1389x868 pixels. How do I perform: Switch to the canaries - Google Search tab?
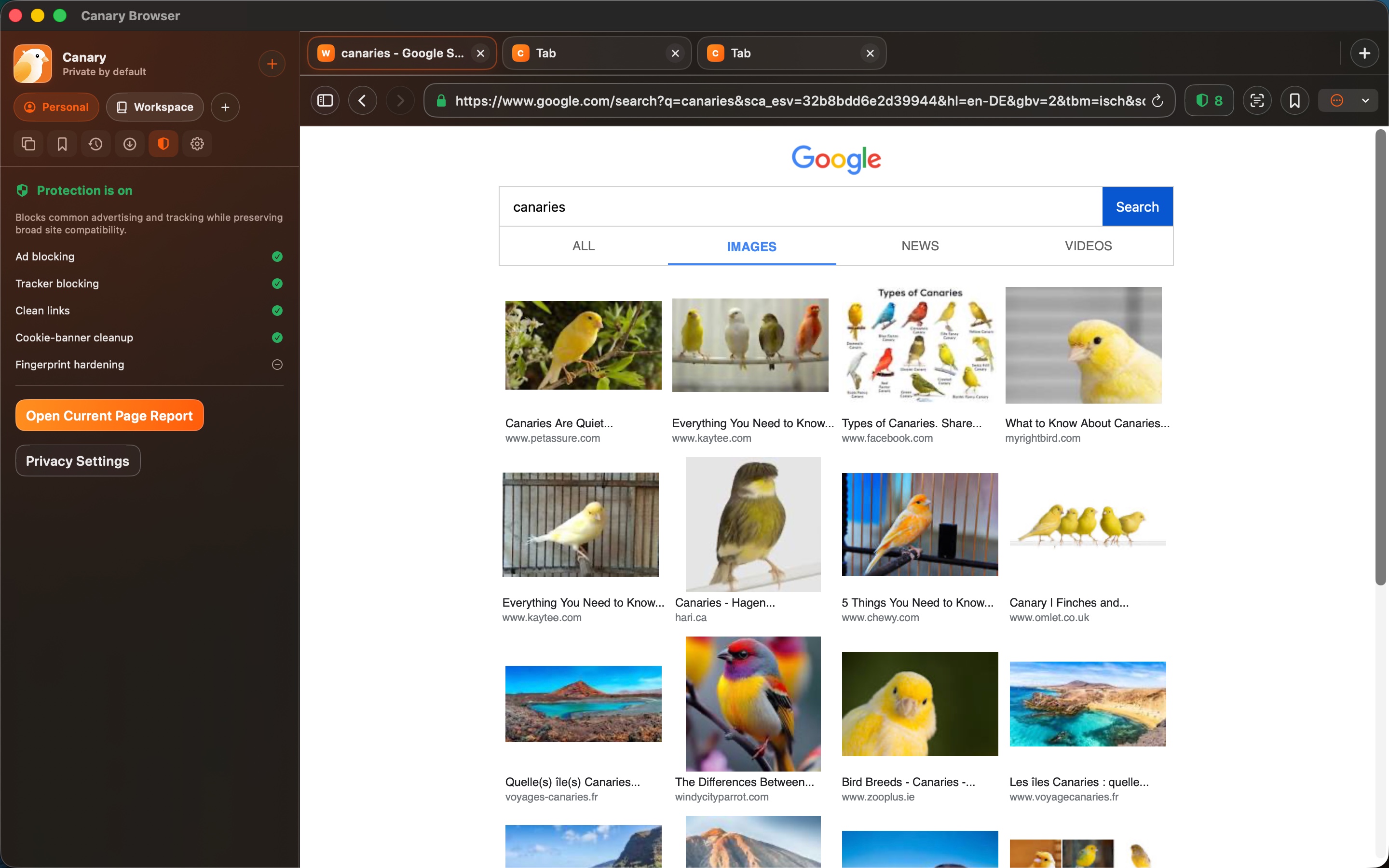click(402, 53)
